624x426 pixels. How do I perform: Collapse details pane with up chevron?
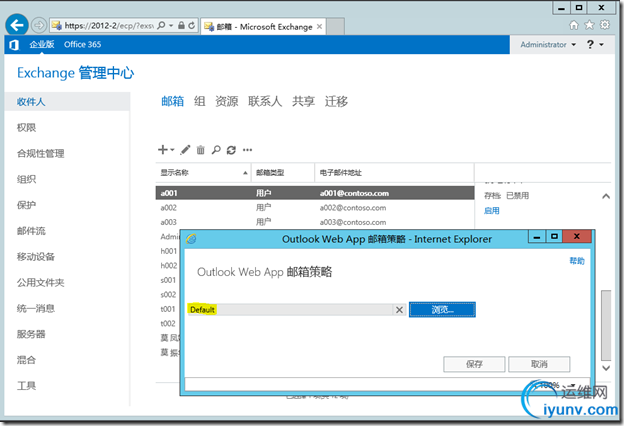606,196
